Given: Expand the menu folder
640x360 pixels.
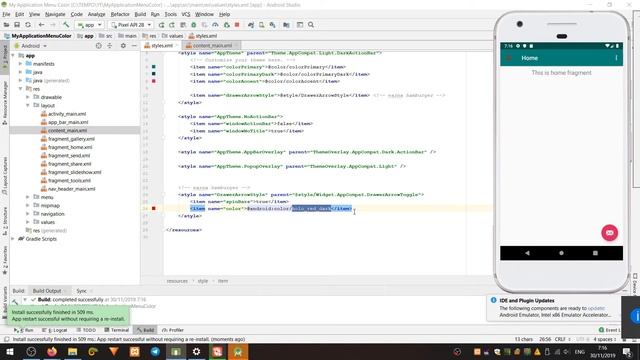Looking at the screenshot, I should pyautogui.click(x=28, y=197).
